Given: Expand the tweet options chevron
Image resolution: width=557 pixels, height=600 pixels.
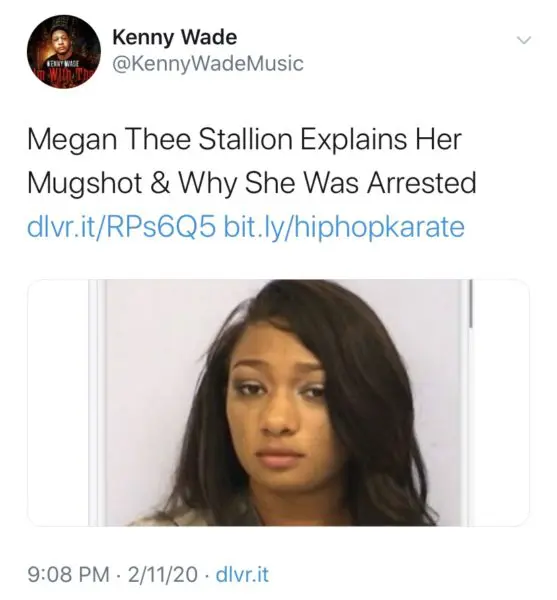Looking at the screenshot, I should (523, 40).
